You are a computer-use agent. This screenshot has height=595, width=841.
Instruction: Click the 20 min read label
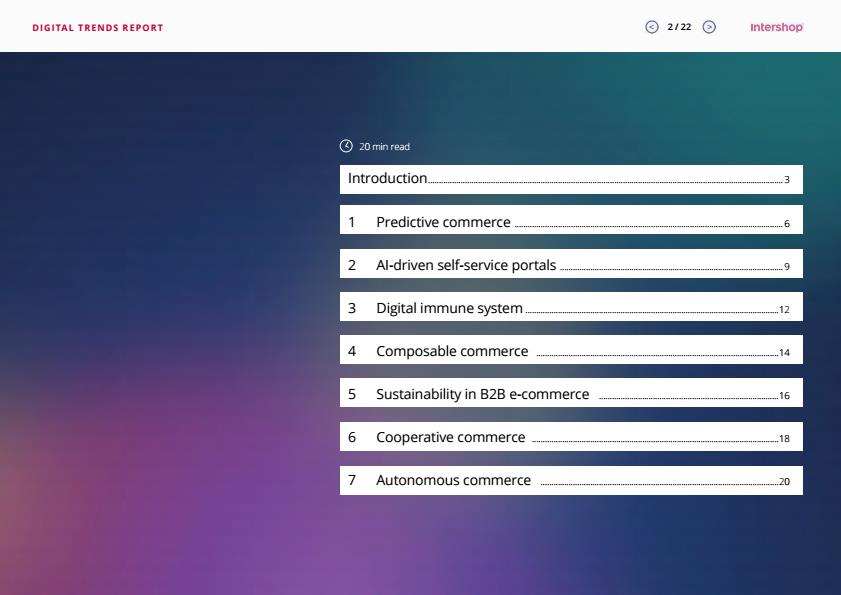(384, 146)
